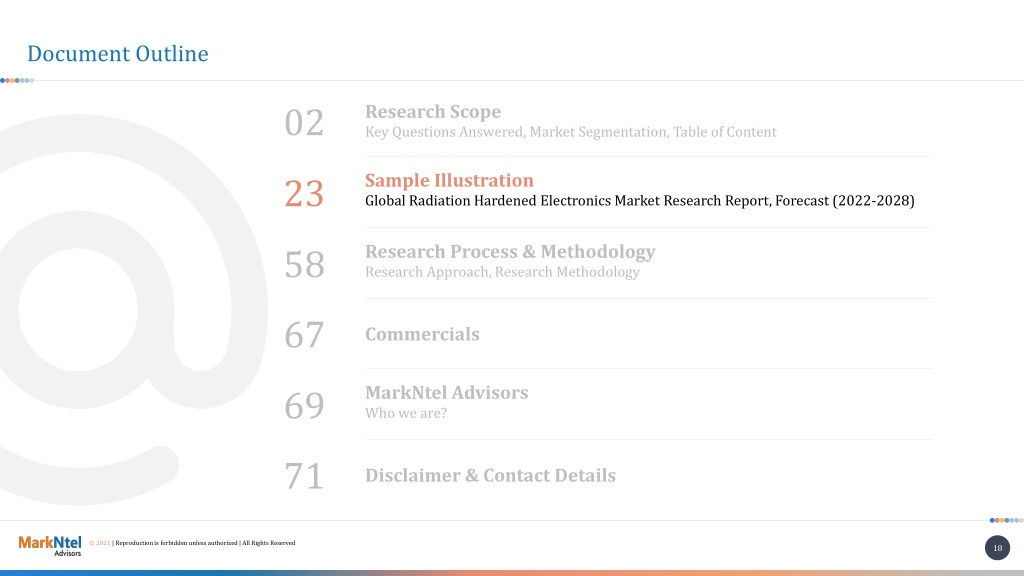The image size is (1024, 576).
Task: Click subtitle 'Key Questions Answered, Market Segmentation, Table of Content'
Action: click(571, 132)
